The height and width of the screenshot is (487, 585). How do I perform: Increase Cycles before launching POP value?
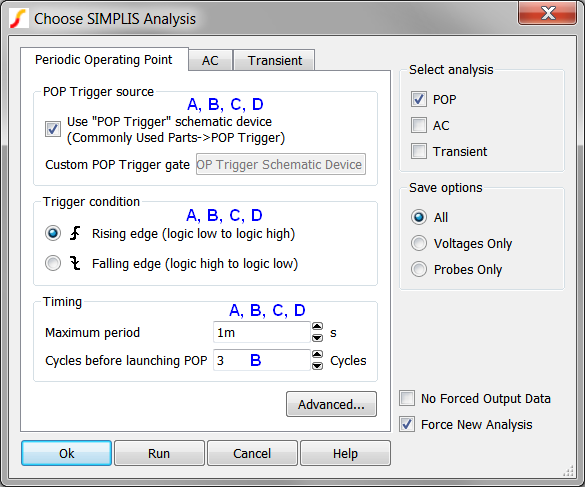[317, 355]
